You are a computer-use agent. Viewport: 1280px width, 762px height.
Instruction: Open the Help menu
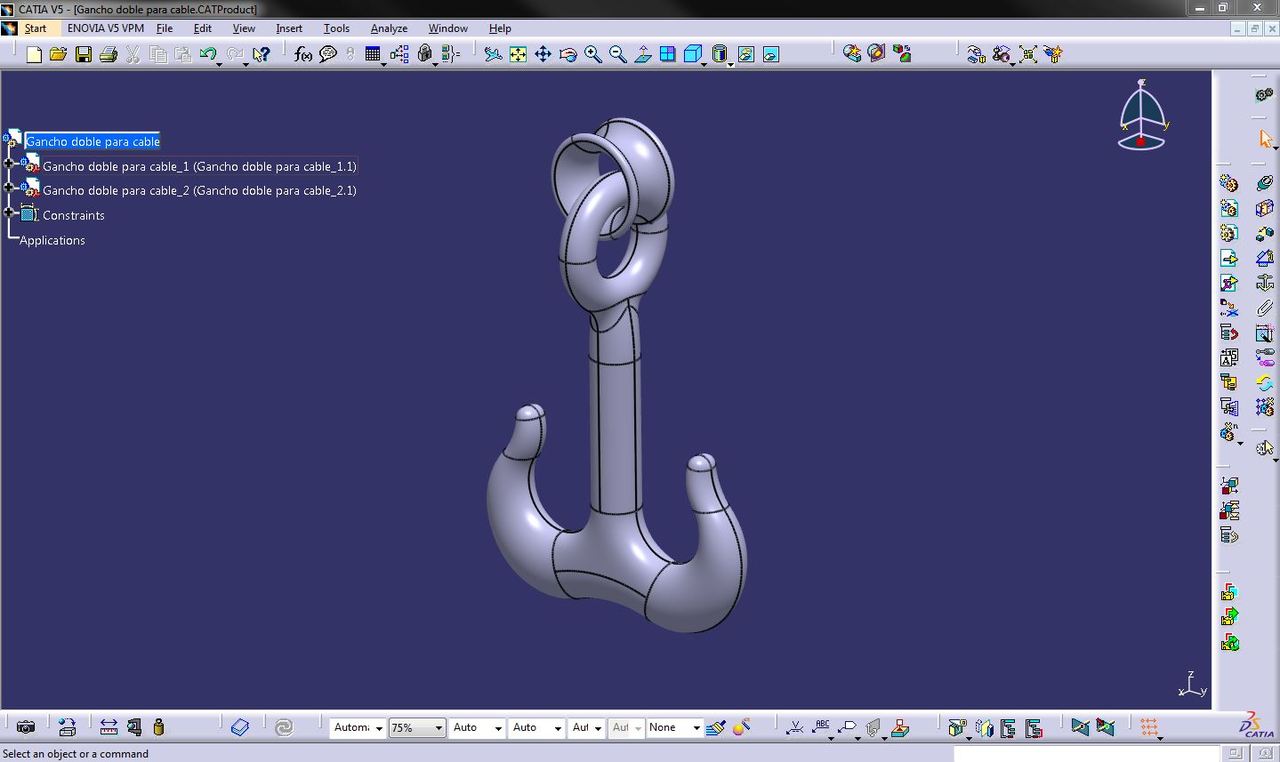pyautogui.click(x=500, y=28)
